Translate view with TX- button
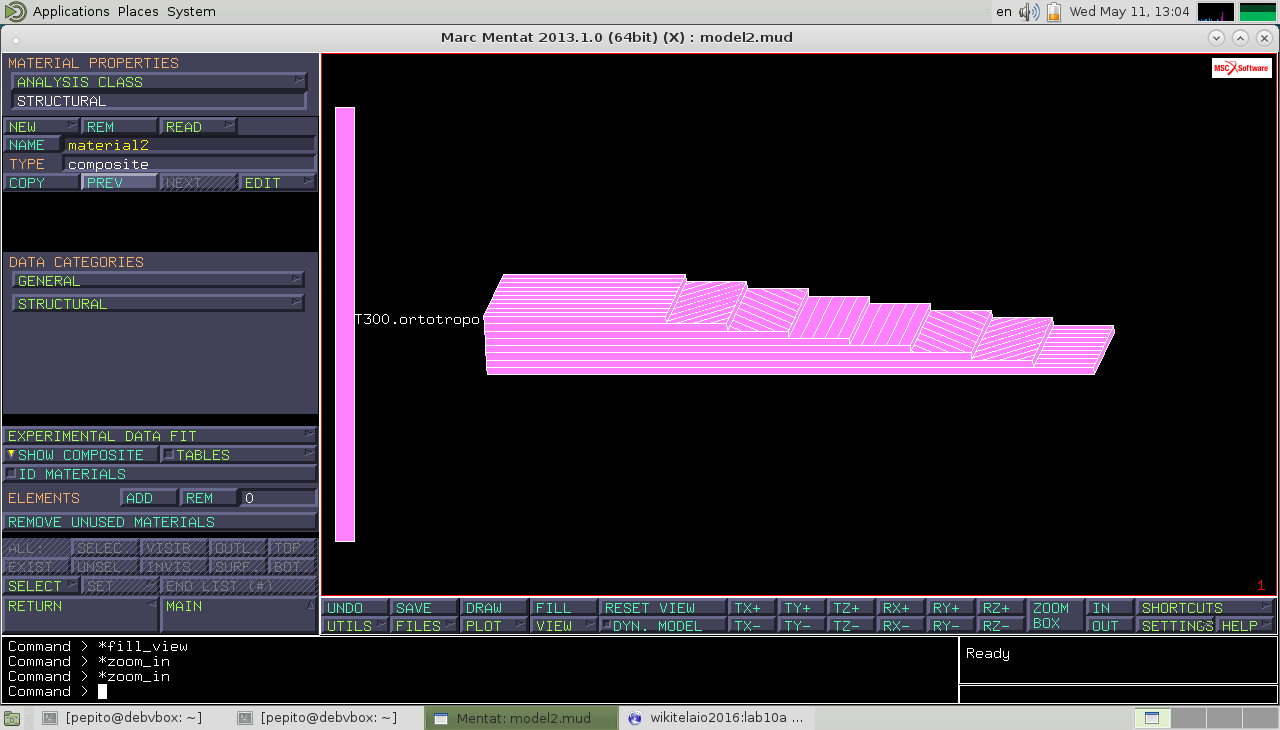This screenshot has height=730, width=1280. (x=752, y=626)
